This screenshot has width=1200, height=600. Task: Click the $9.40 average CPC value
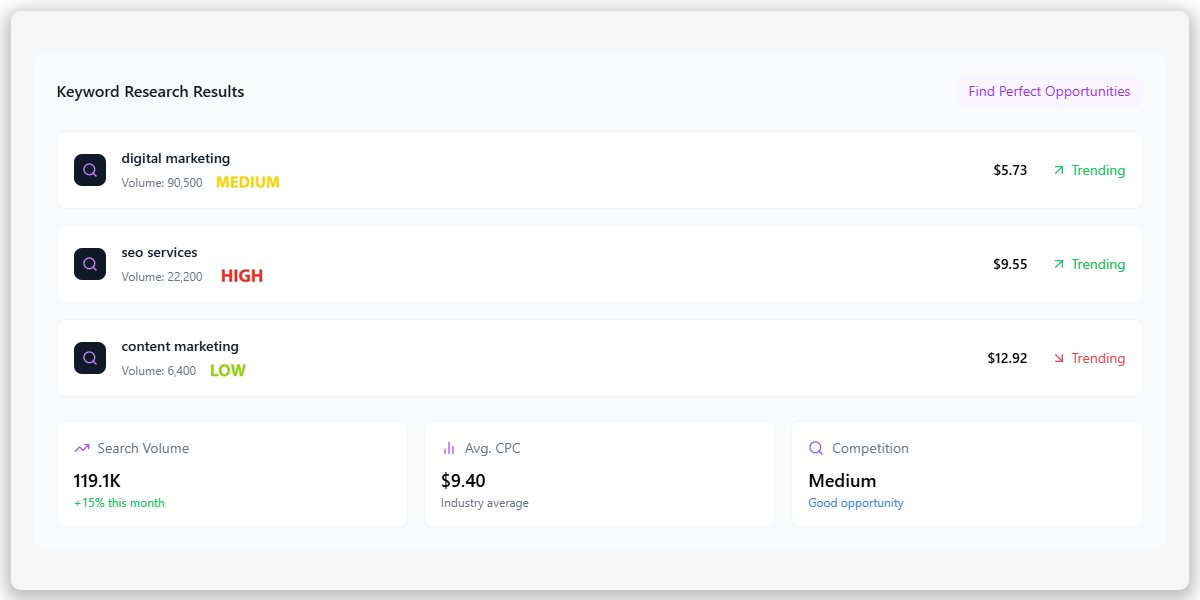click(463, 481)
